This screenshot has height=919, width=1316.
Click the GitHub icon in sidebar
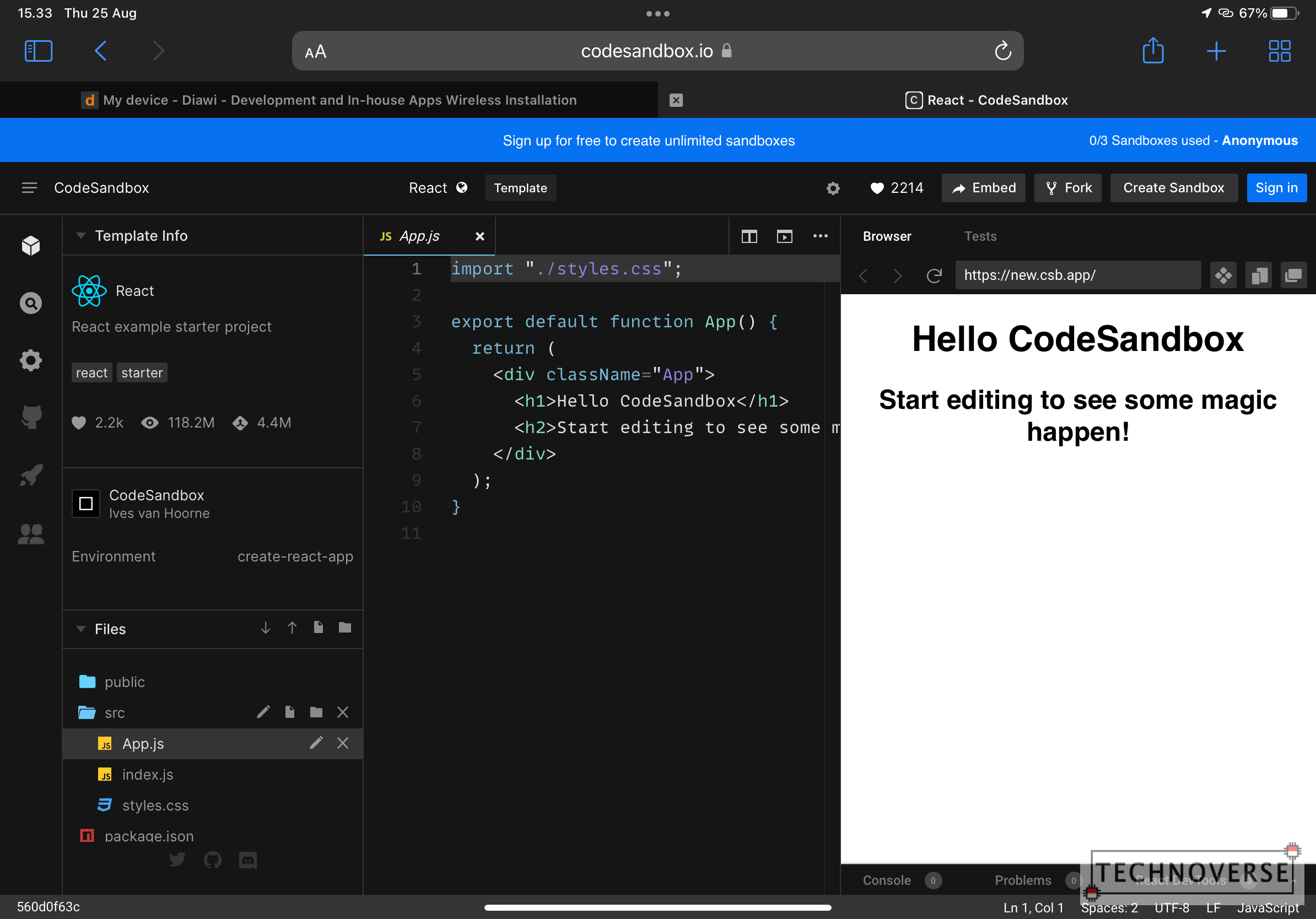pyautogui.click(x=29, y=417)
